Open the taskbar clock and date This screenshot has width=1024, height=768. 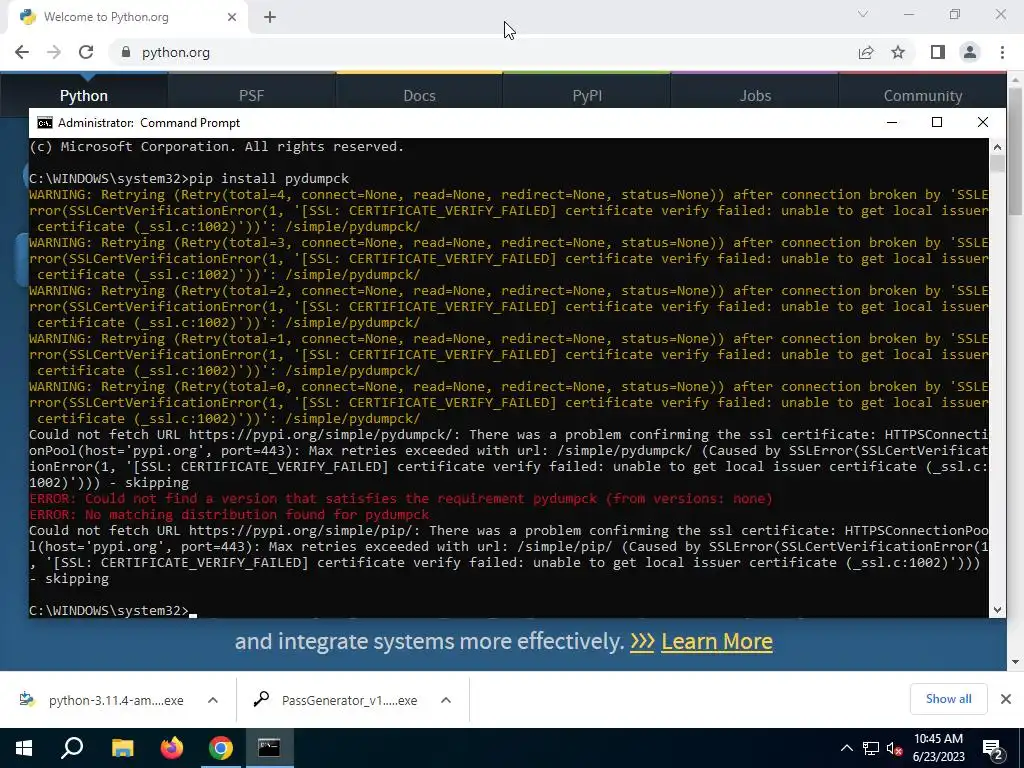[x=938, y=748]
